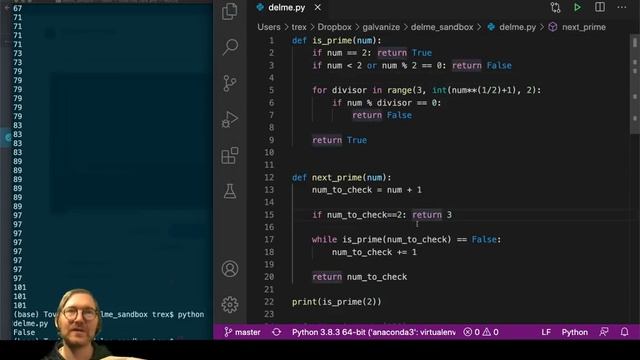This screenshot has height=360, width=640.
Task: Run Python file with the green play button
Action: click(577, 7)
